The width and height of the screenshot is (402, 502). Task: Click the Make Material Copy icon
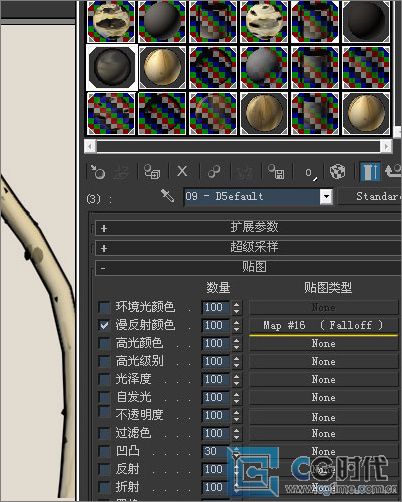pyautogui.click(x=214, y=172)
